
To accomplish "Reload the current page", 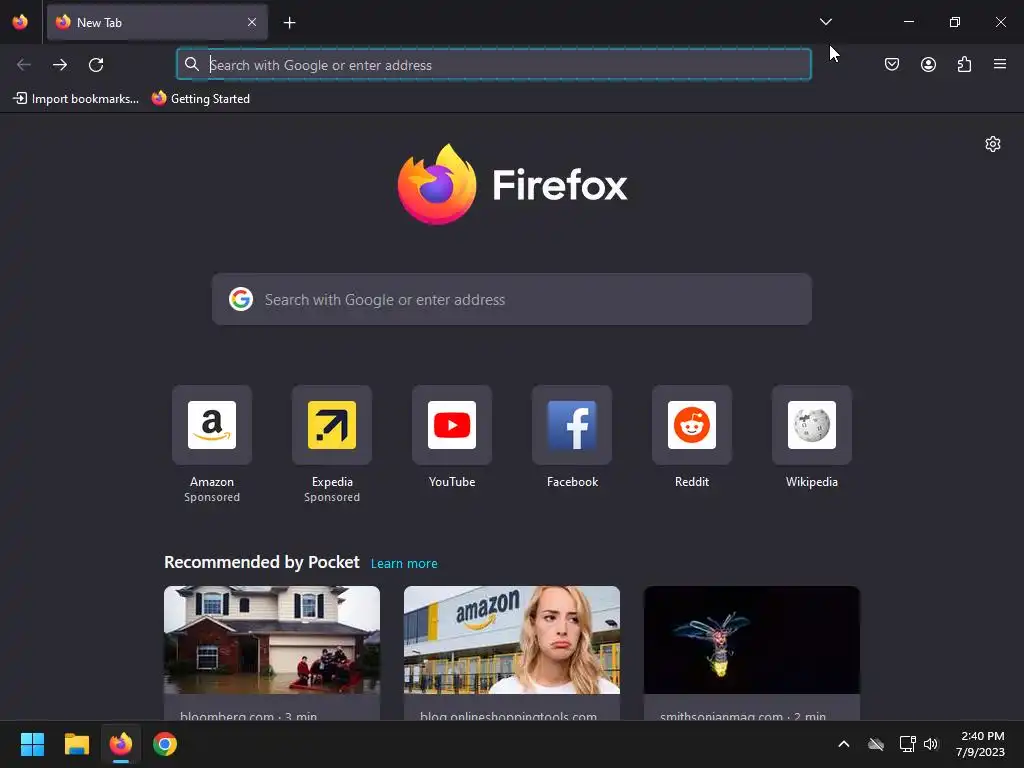I will [96, 65].
